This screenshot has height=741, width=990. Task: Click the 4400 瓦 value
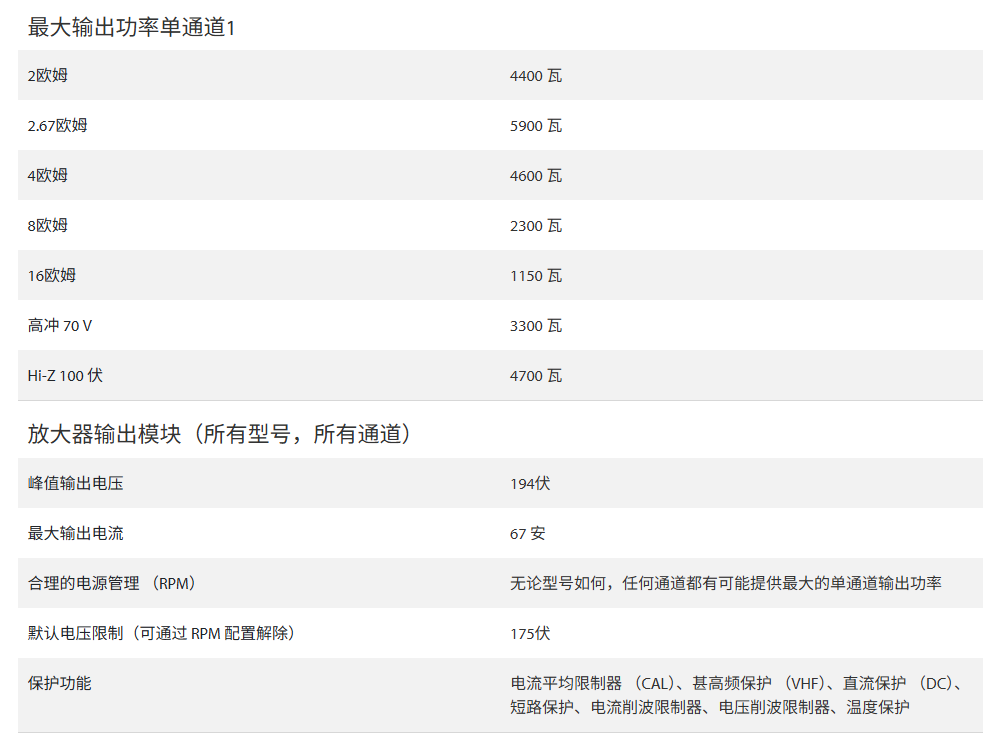(x=536, y=76)
